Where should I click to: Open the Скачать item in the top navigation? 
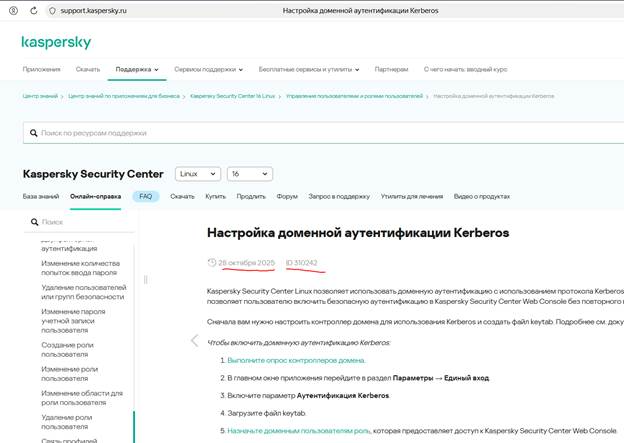(x=88, y=69)
